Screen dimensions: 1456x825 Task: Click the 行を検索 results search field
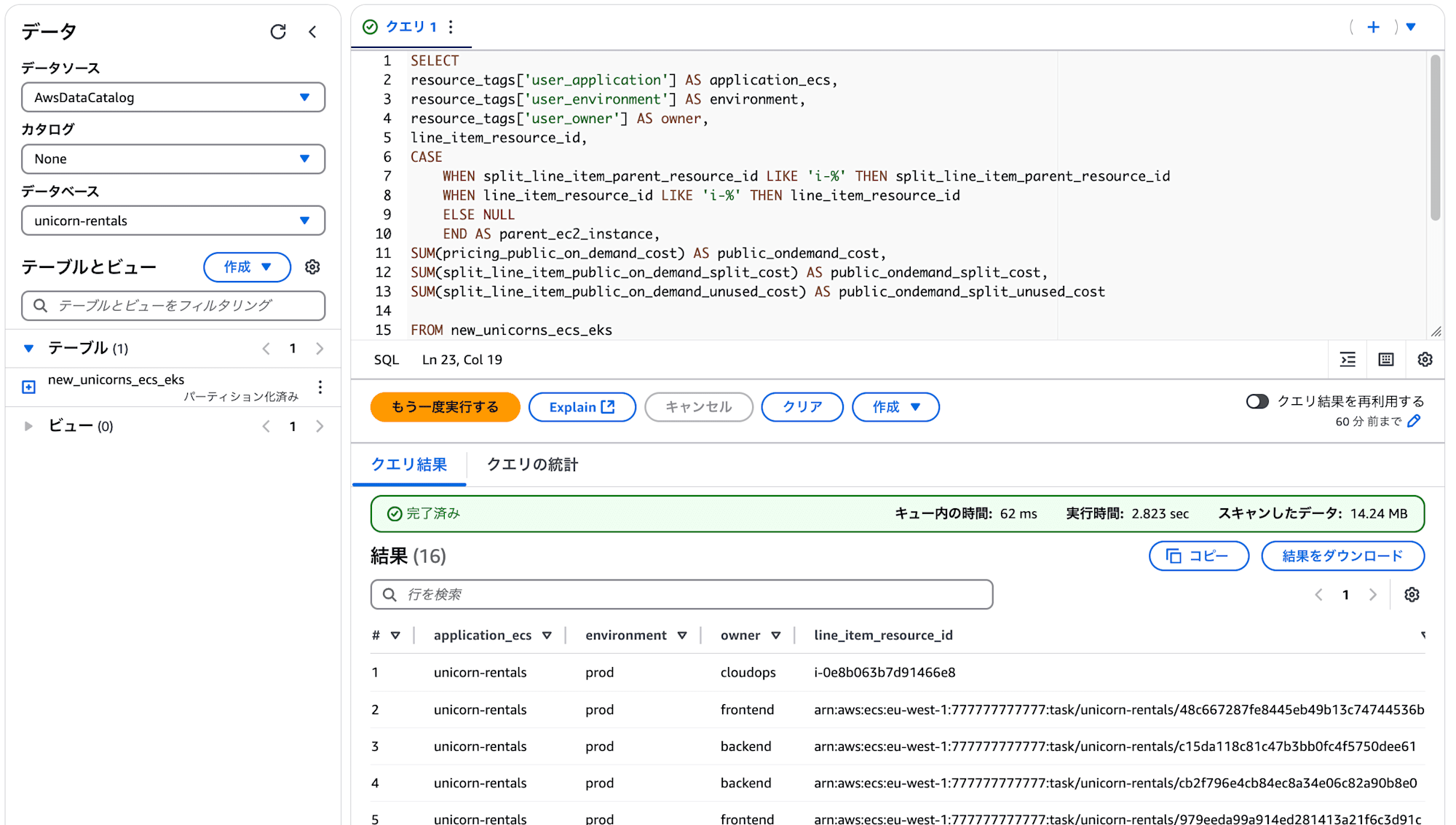pos(681,595)
